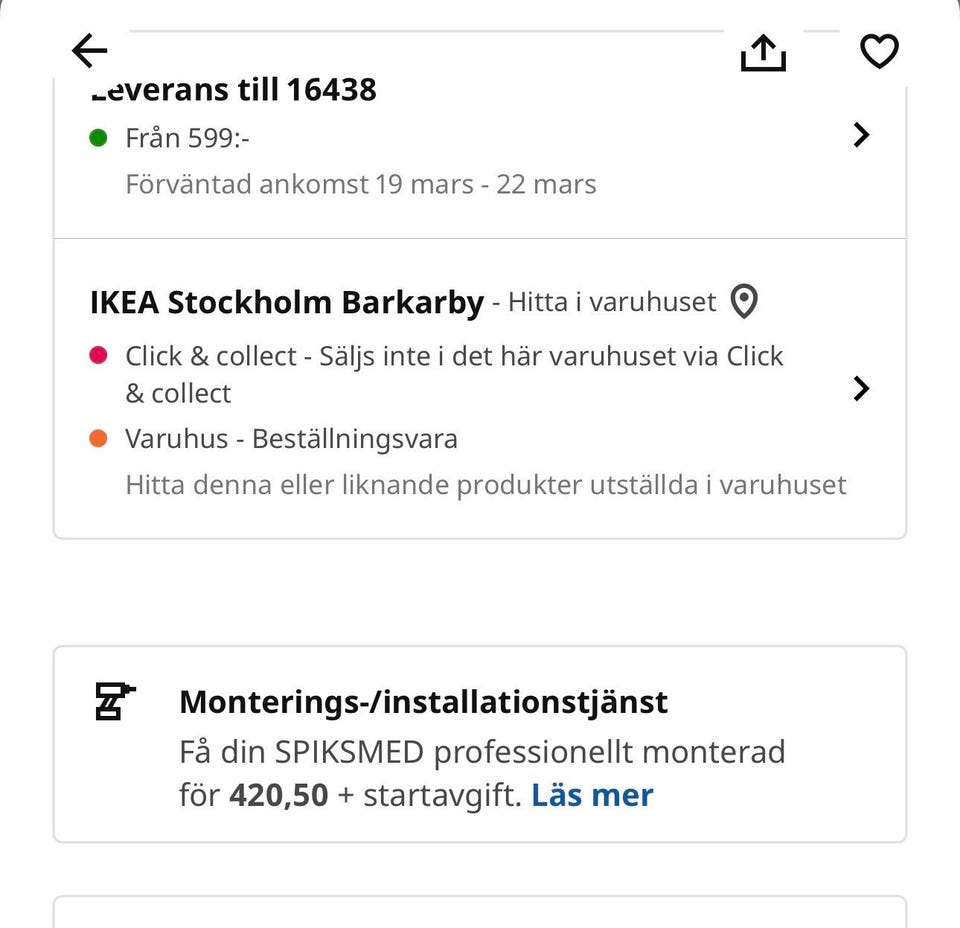Tap the Click & collect unavailable message

pyautogui.click(x=454, y=374)
